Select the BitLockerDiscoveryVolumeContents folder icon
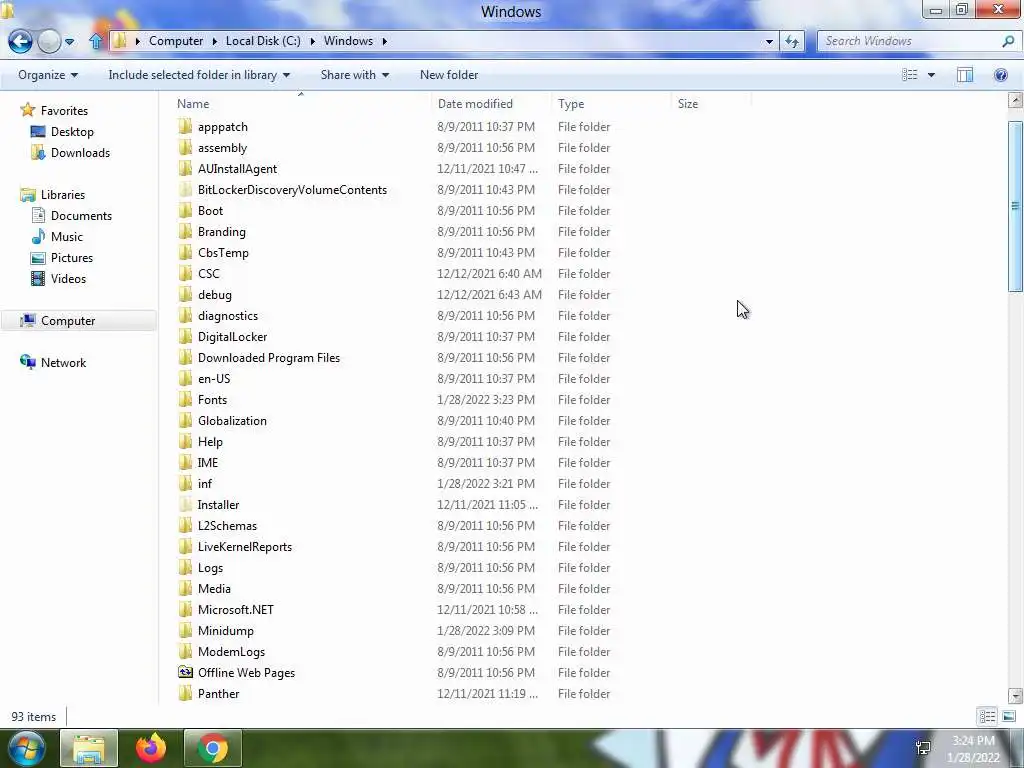Image resolution: width=1024 pixels, height=768 pixels. [185, 189]
